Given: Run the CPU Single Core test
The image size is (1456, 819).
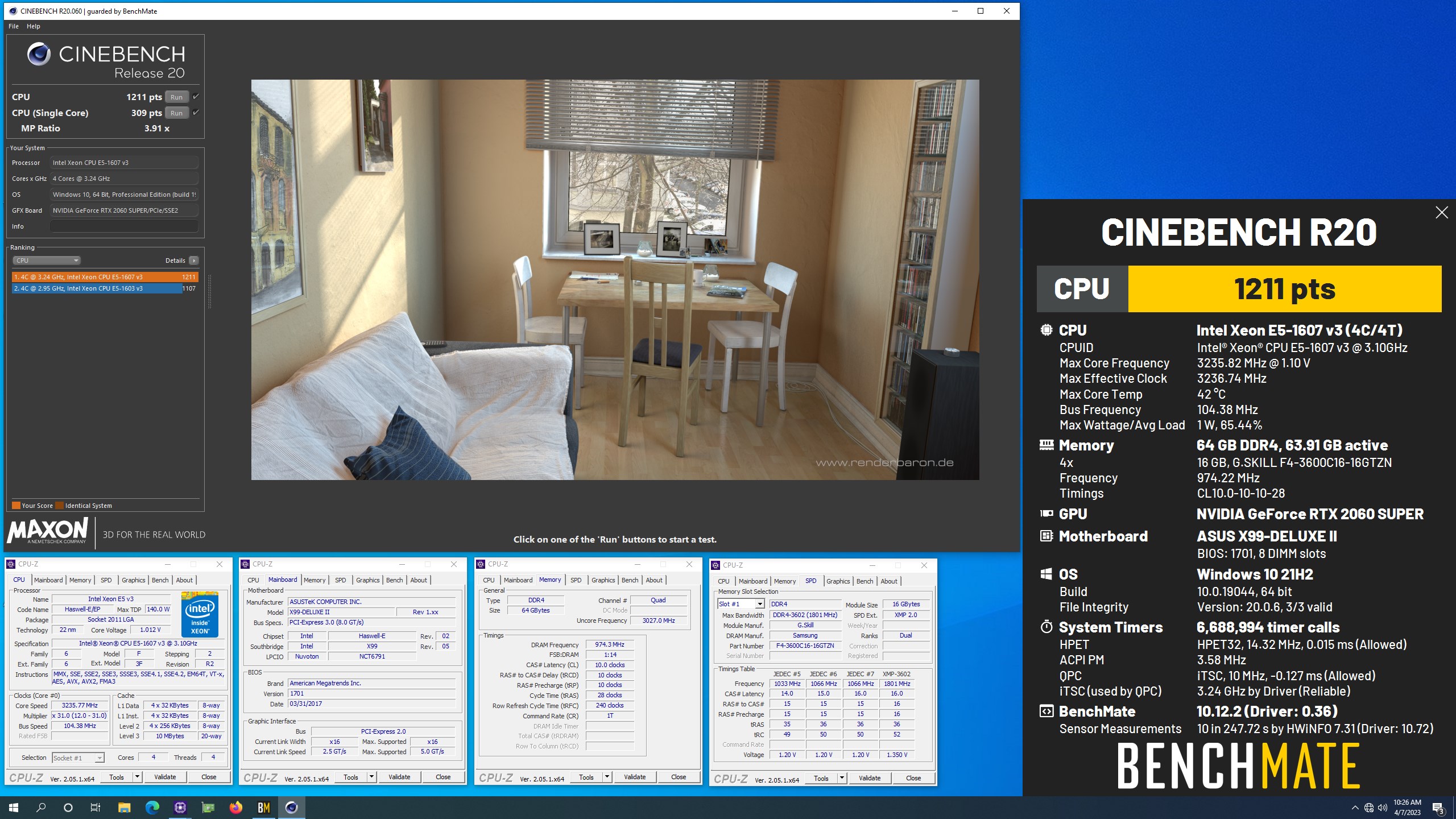Looking at the screenshot, I should pyautogui.click(x=177, y=113).
